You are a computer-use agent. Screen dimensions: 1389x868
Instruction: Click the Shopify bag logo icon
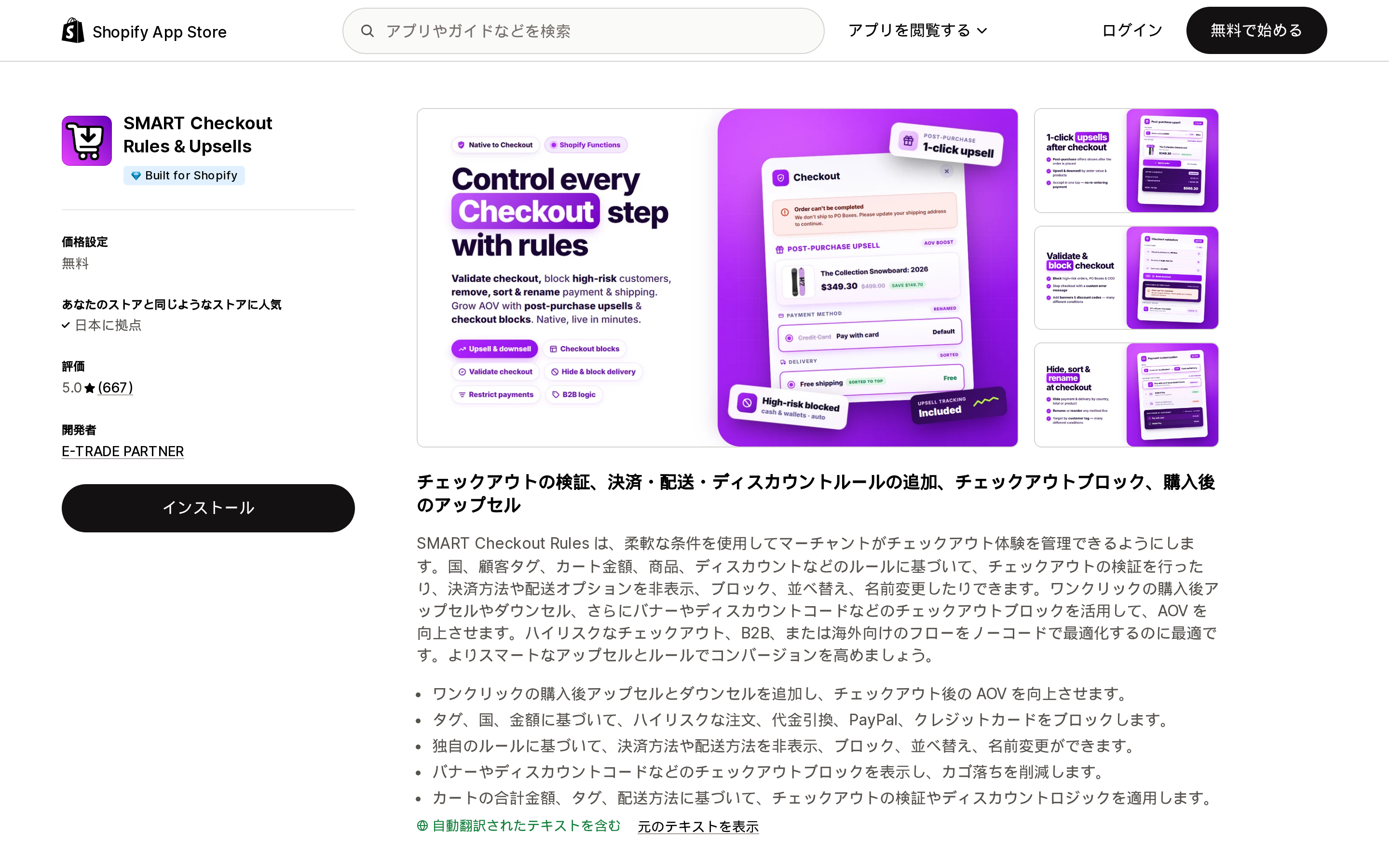73,30
